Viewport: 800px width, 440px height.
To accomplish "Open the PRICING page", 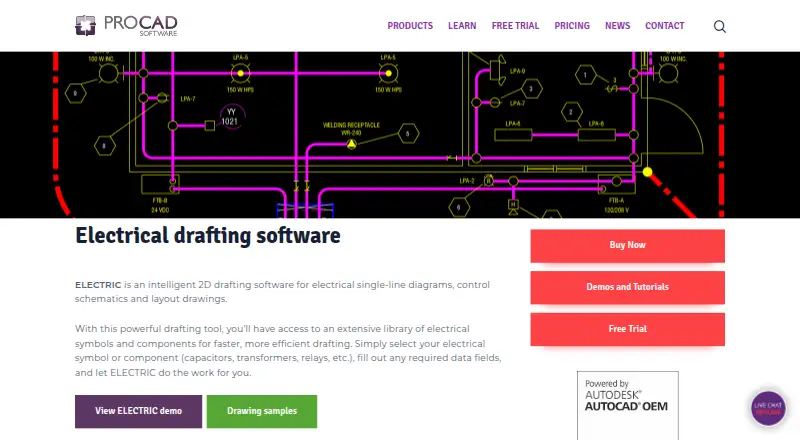I will pos(572,26).
